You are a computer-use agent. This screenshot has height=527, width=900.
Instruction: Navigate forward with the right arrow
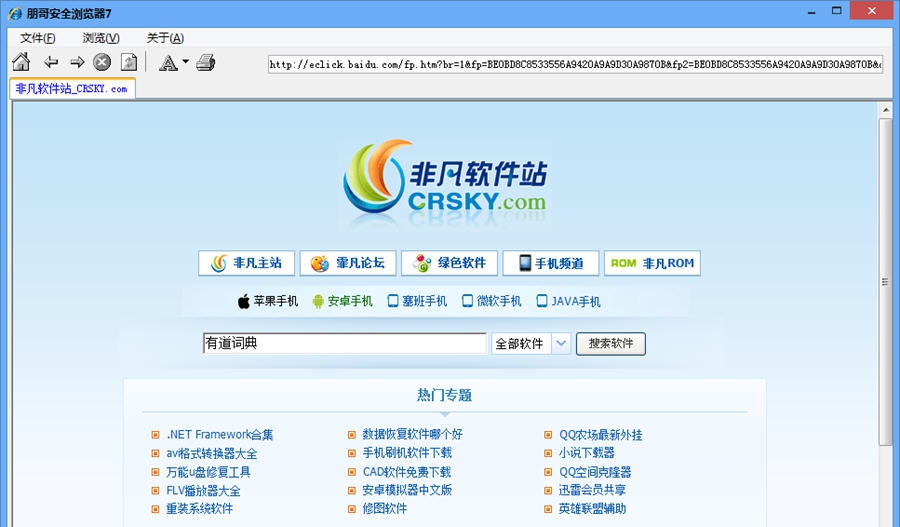[77, 62]
